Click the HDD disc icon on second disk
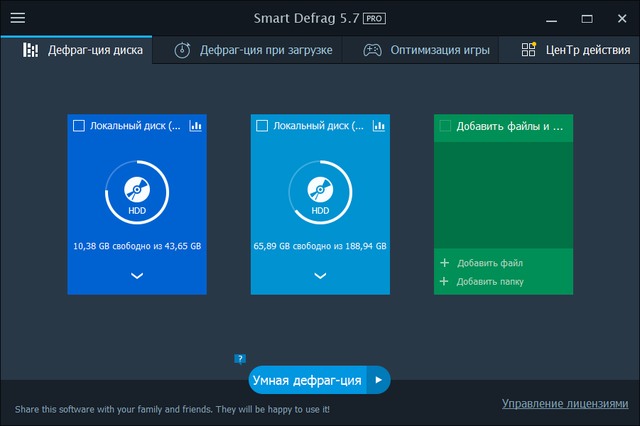The width and height of the screenshot is (640, 426). click(320, 190)
